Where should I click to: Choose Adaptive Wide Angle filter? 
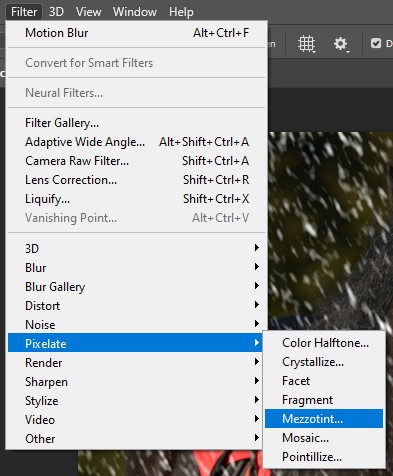pyautogui.click(x=137, y=142)
